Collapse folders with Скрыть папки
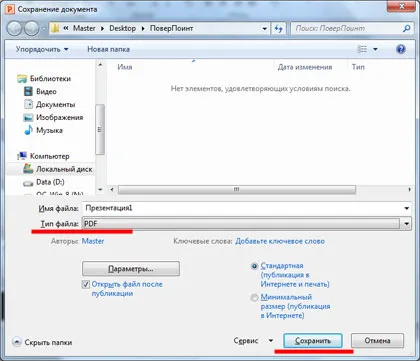This screenshot has height=361, width=420. coord(42,342)
